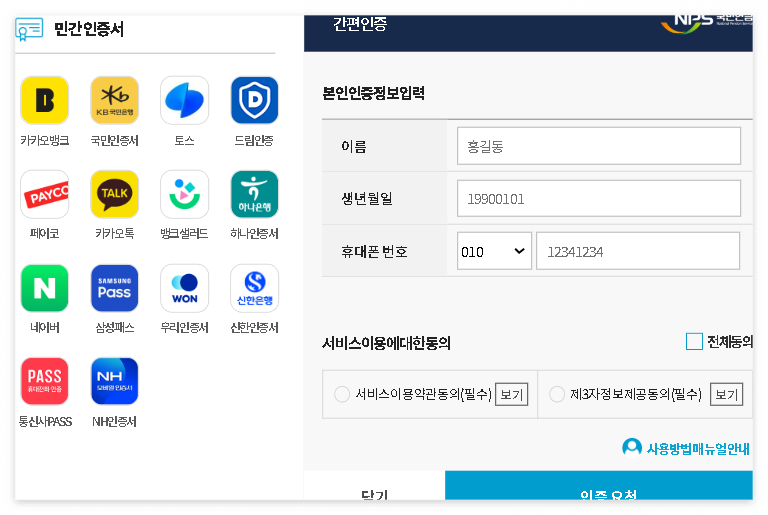The width and height of the screenshot is (768, 515).
Task: Choose the Samsung Pass (삼성패스) icon
Action: [x=115, y=288]
